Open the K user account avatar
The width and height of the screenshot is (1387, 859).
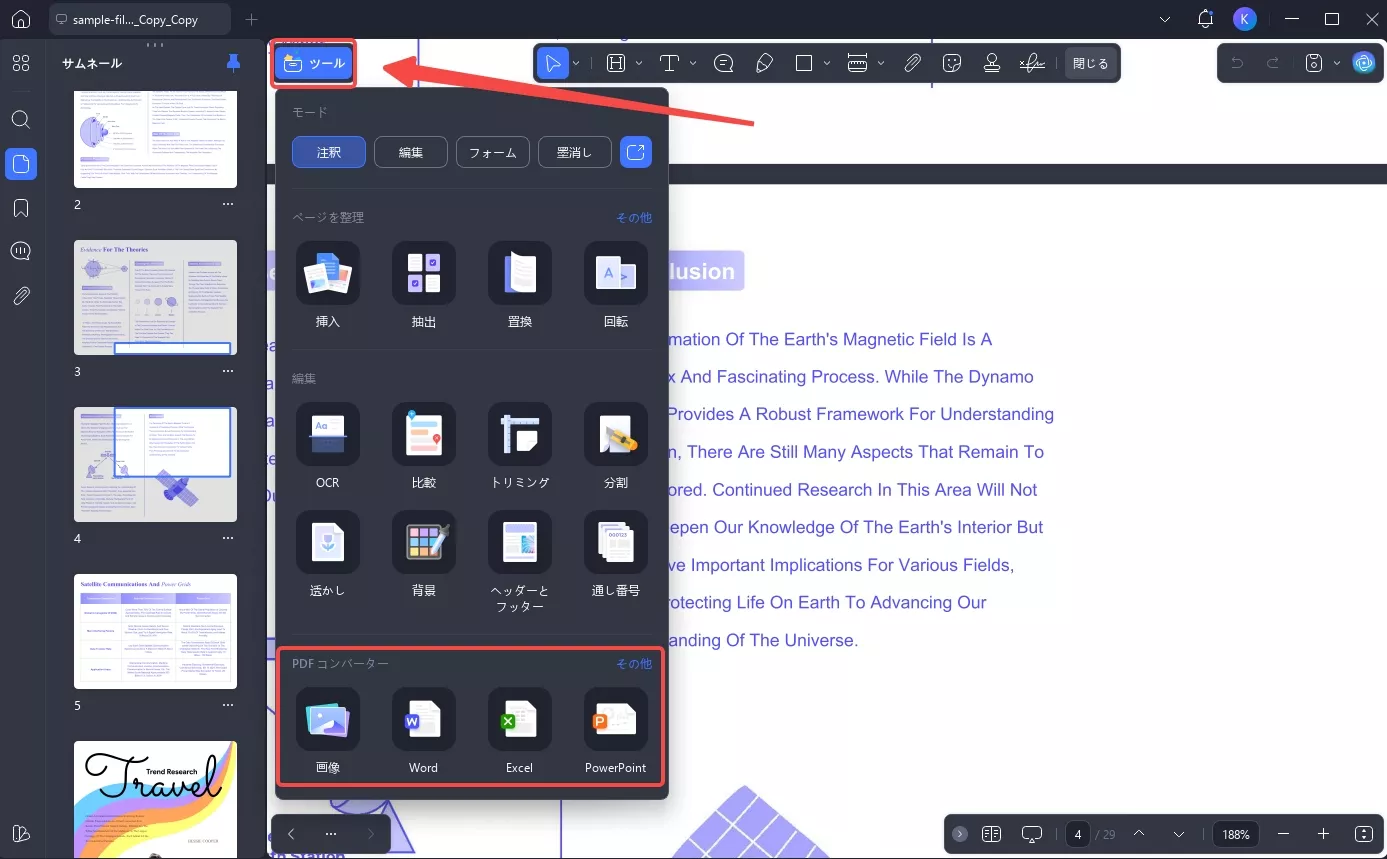tap(1244, 19)
